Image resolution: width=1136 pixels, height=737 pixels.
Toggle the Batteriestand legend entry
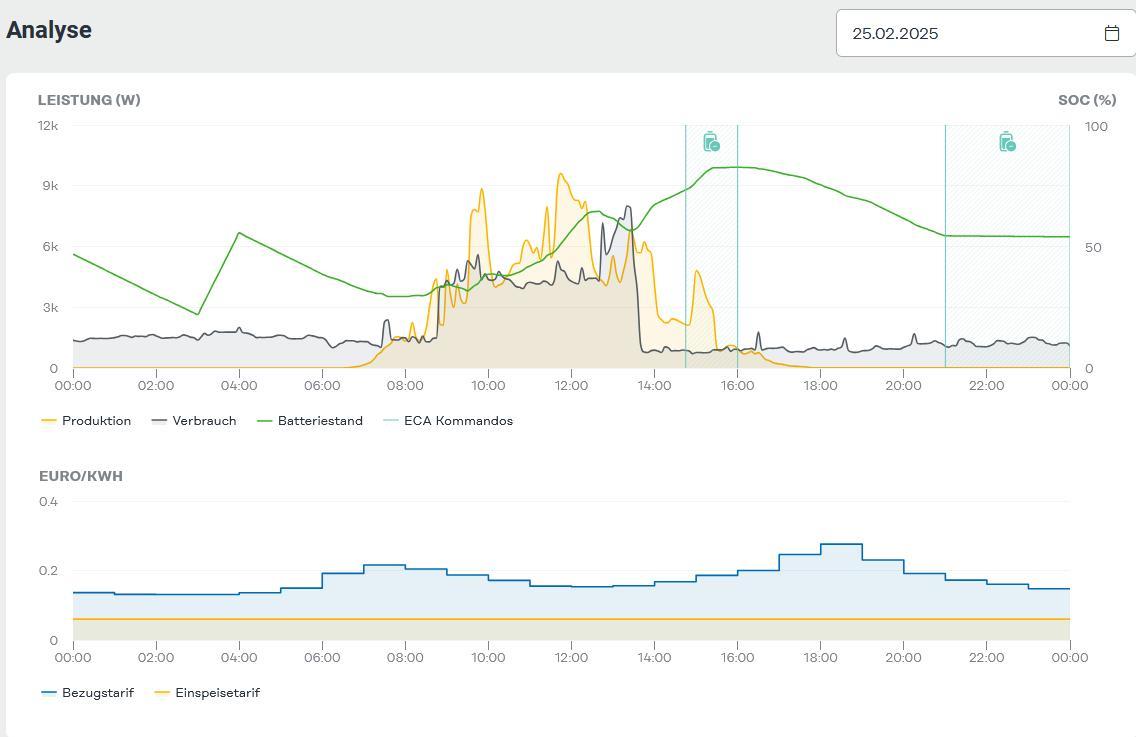[x=320, y=421]
